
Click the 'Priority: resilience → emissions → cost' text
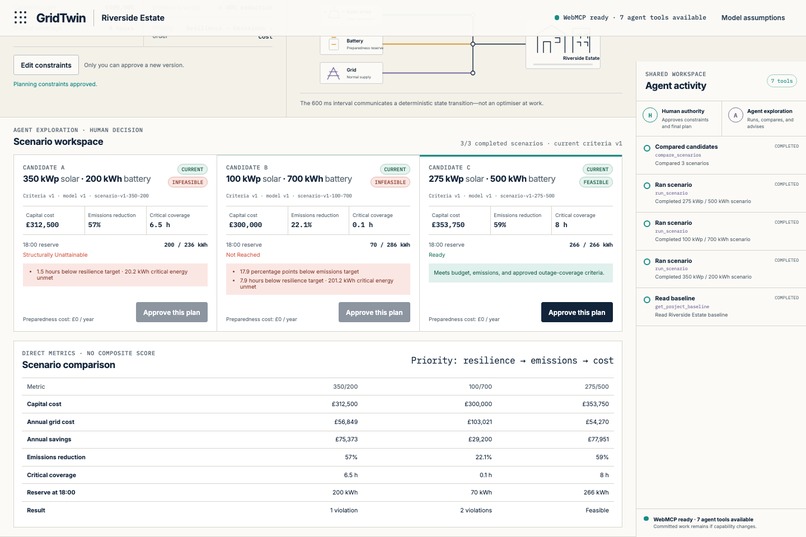512,360
